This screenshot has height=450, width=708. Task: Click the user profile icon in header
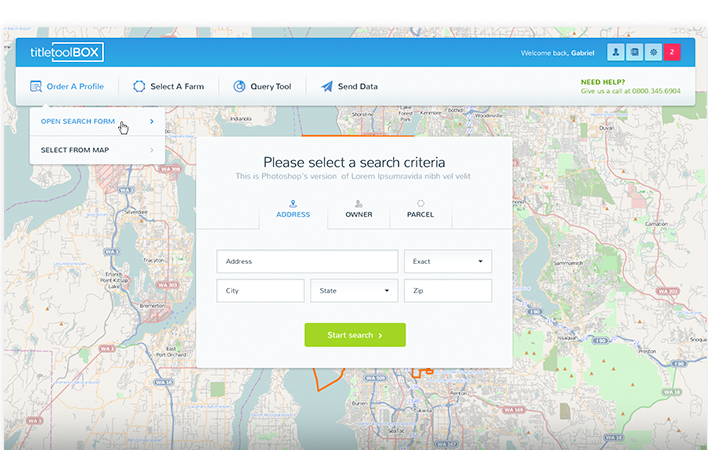click(x=616, y=52)
